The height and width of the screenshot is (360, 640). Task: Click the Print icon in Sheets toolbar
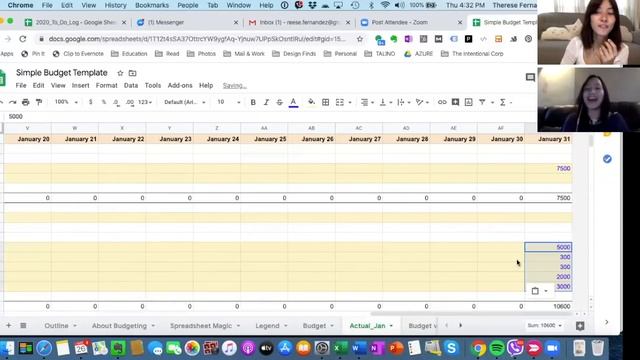point(26,102)
